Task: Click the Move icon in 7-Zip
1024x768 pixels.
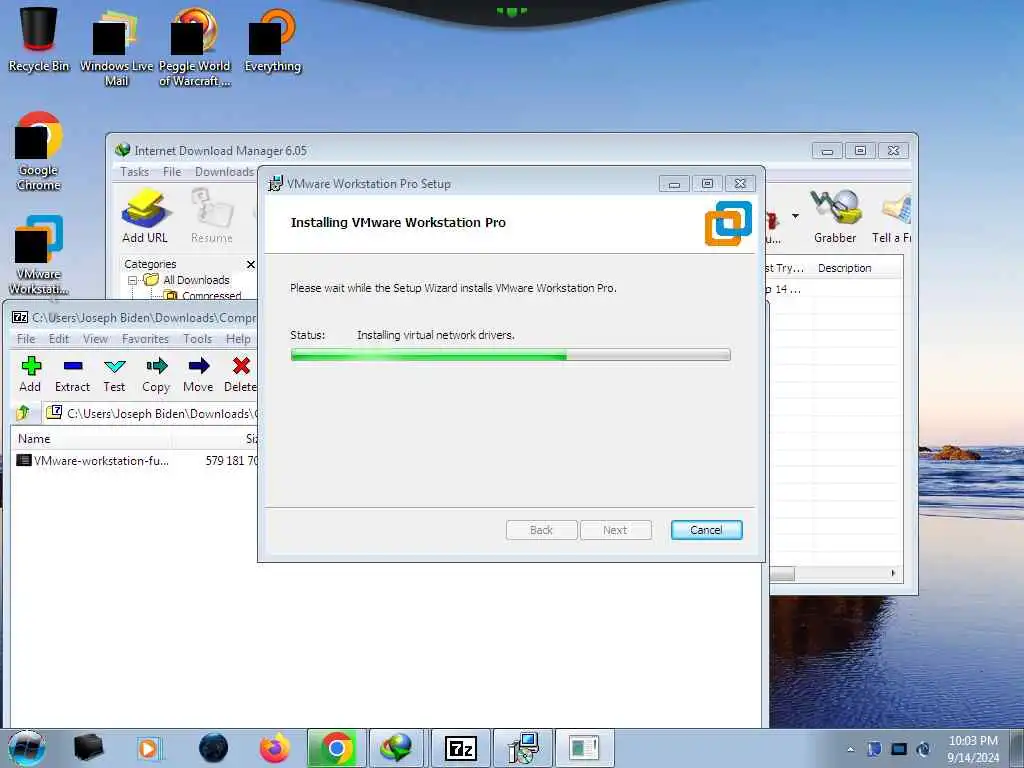Action: (x=198, y=374)
